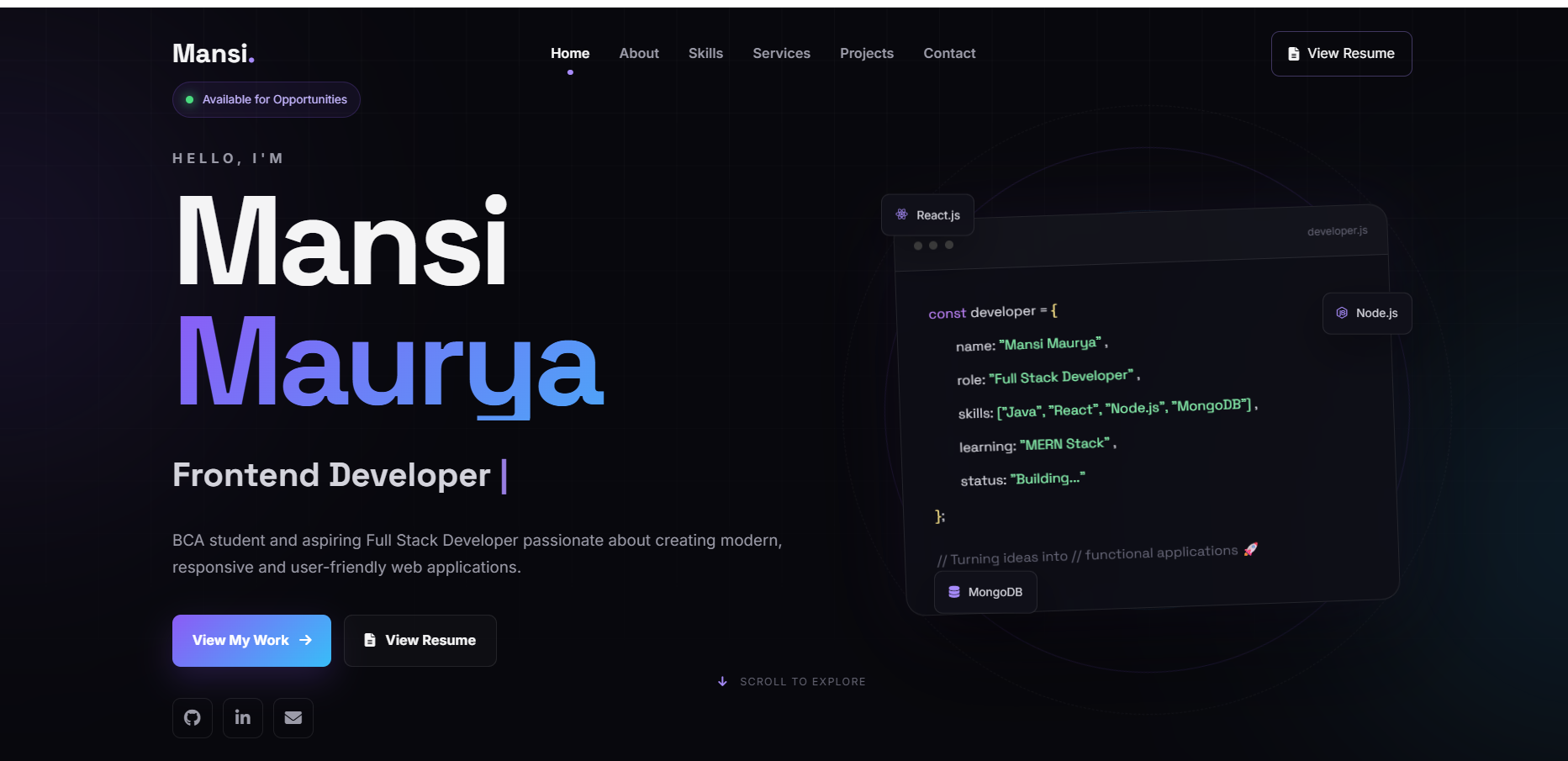Screen dimensions: 1568x761
Task: Click the MongoDB database icon badge
Action: pos(985,592)
